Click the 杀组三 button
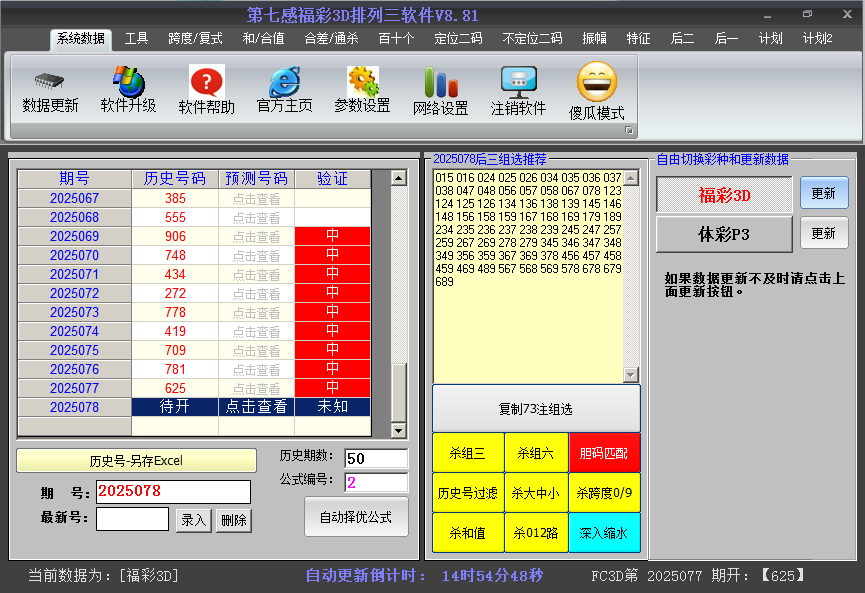The width and height of the screenshot is (865, 593). (x=468, y=453)
